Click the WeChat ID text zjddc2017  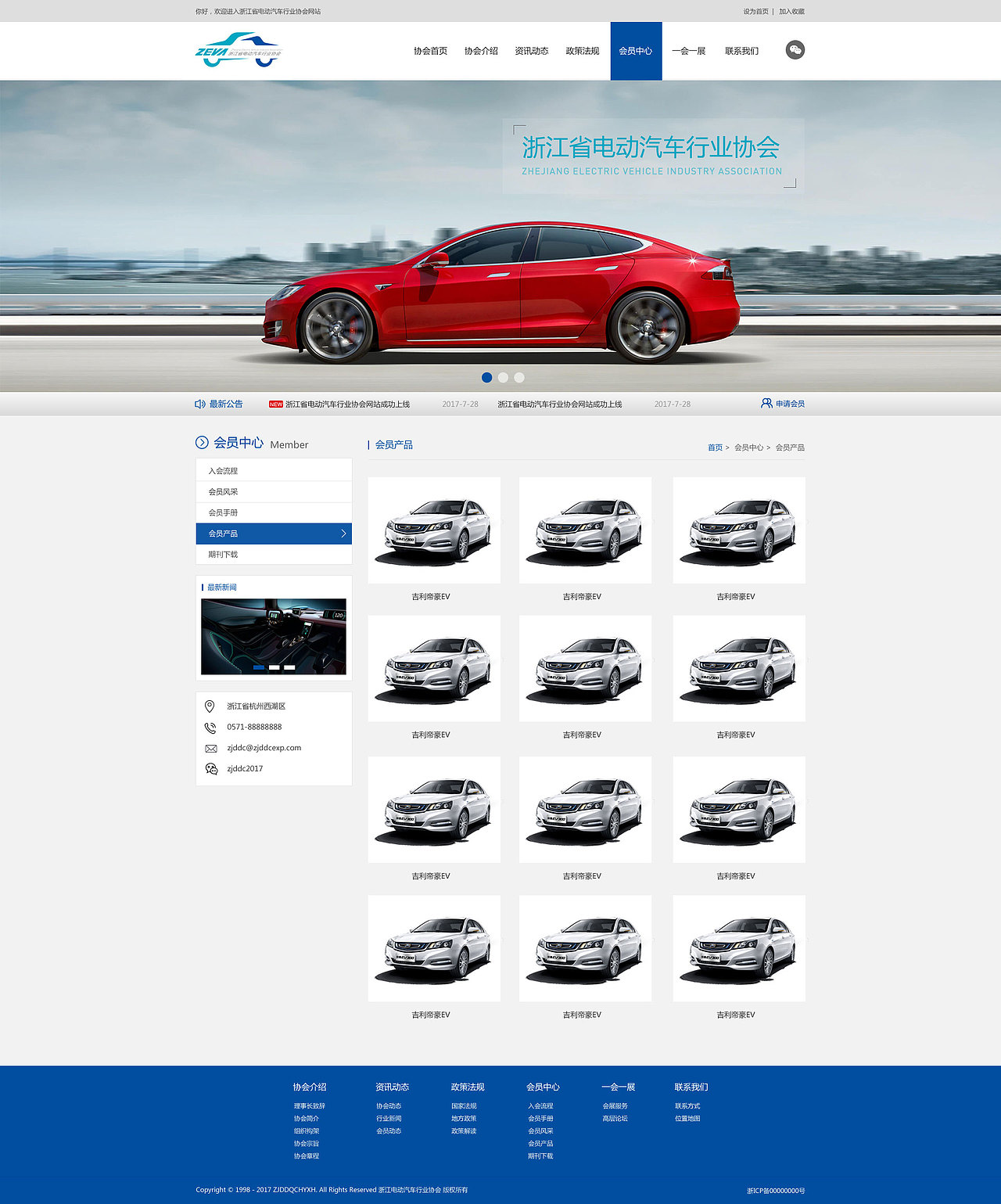pos(245,769)
